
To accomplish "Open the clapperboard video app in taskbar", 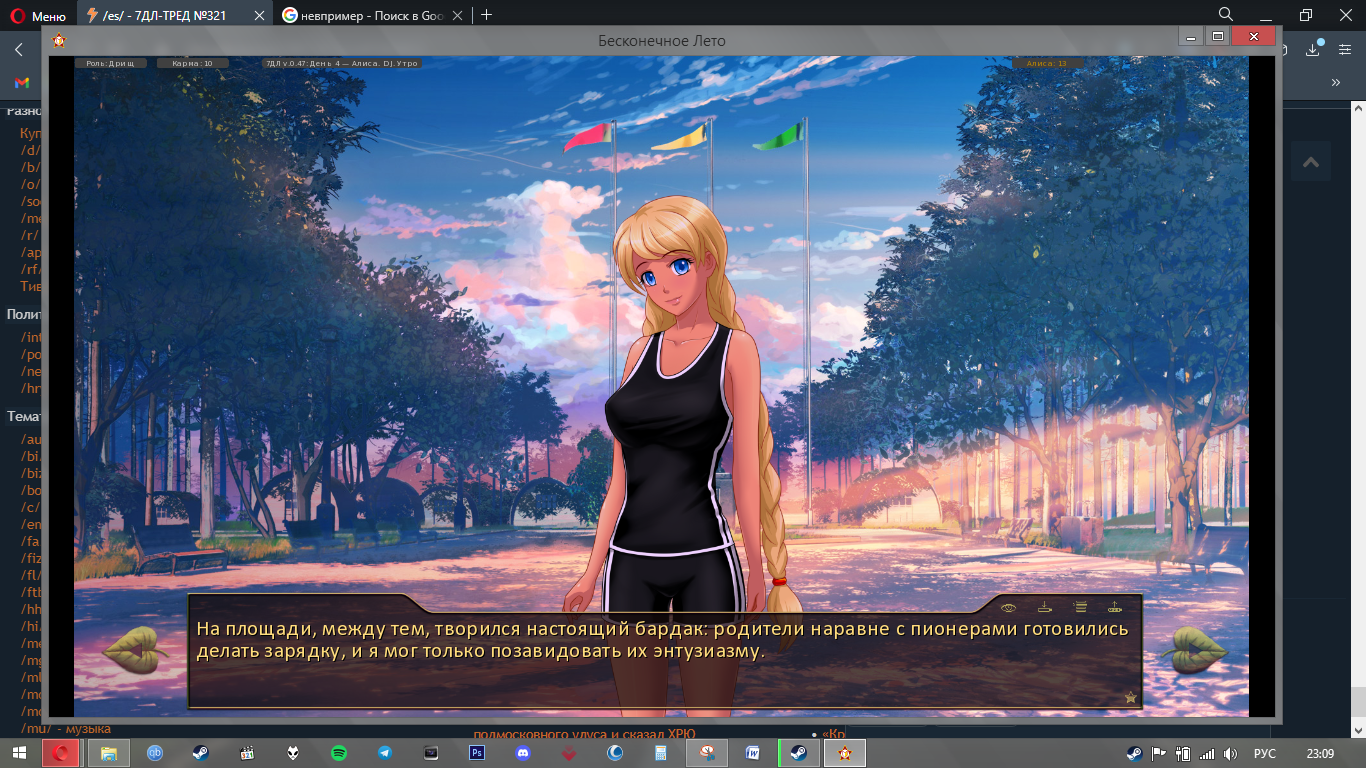I will pos(247,753).
